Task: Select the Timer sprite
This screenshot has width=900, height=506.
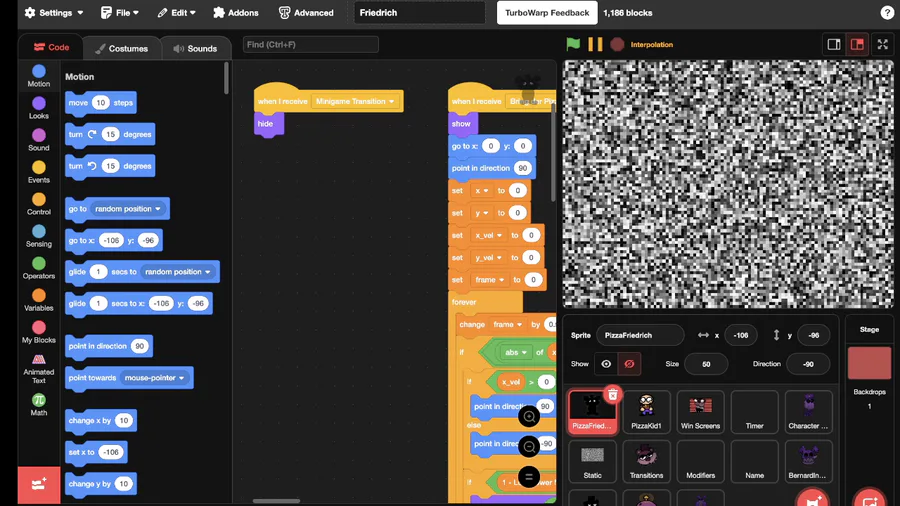Action: click(754, 412)
